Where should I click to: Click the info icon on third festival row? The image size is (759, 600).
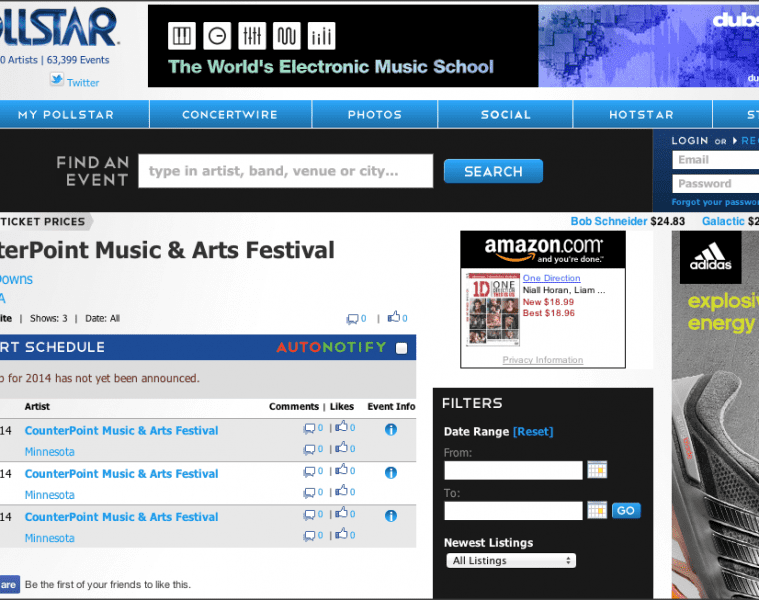pos(391,516)
